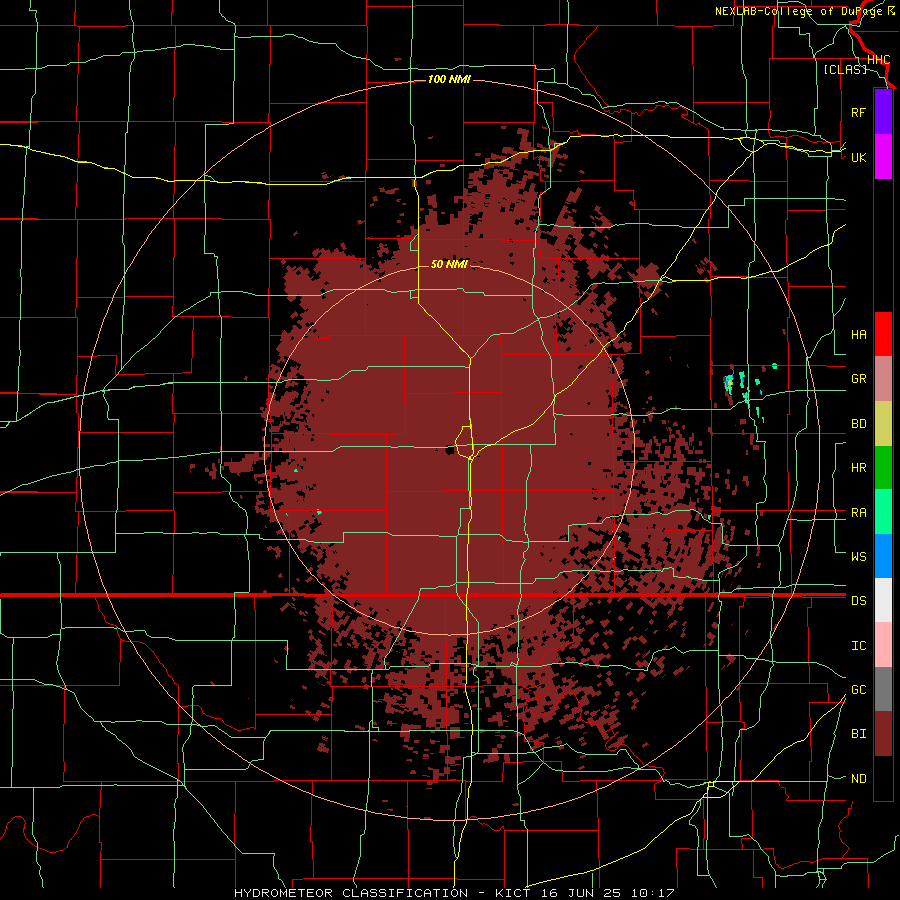Click the HR legend label
The height and width of the screenshot is (900, 900).
858,468
